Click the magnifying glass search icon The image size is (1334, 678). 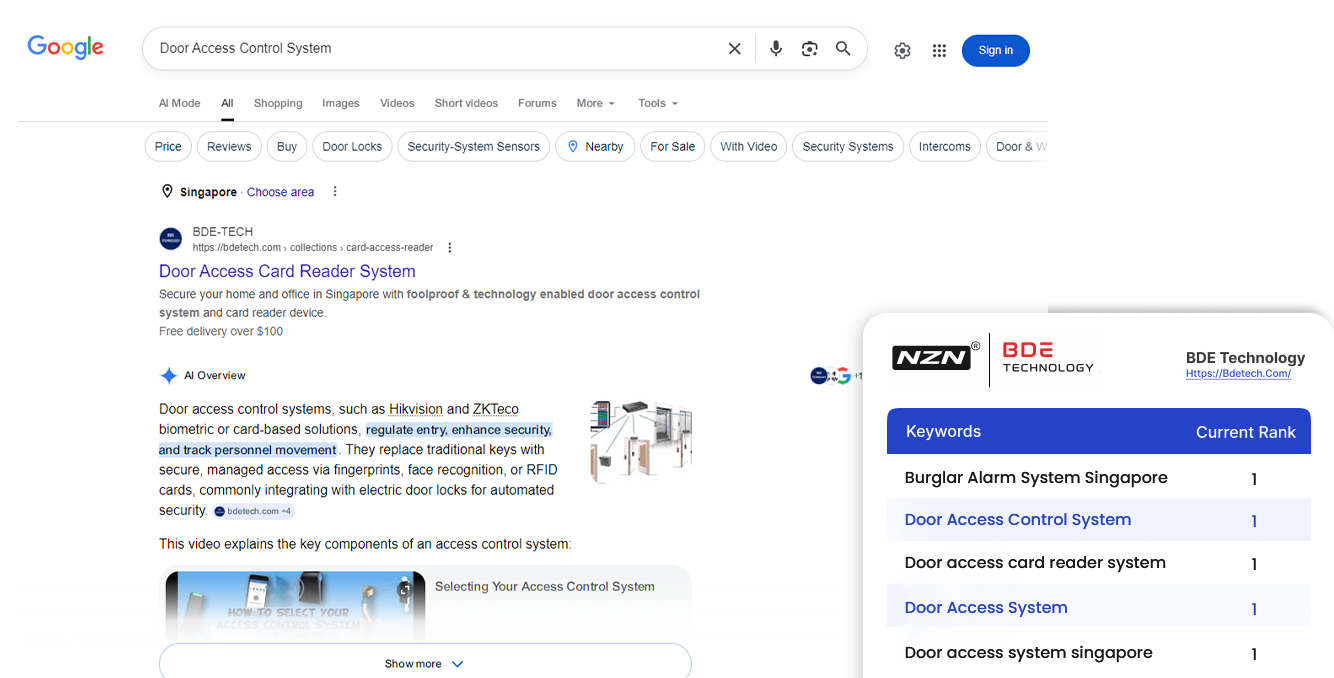[843, 48]
